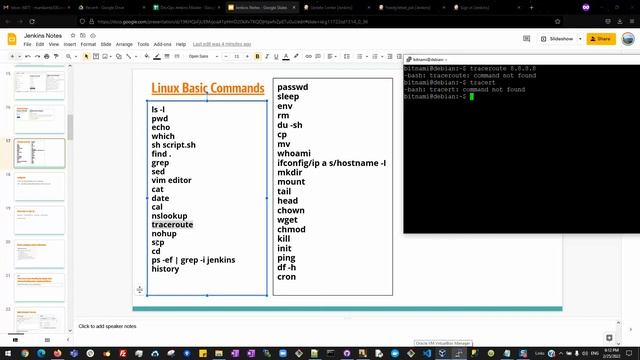
Task: Open the Numbered list options arrow
Action: 382,56
